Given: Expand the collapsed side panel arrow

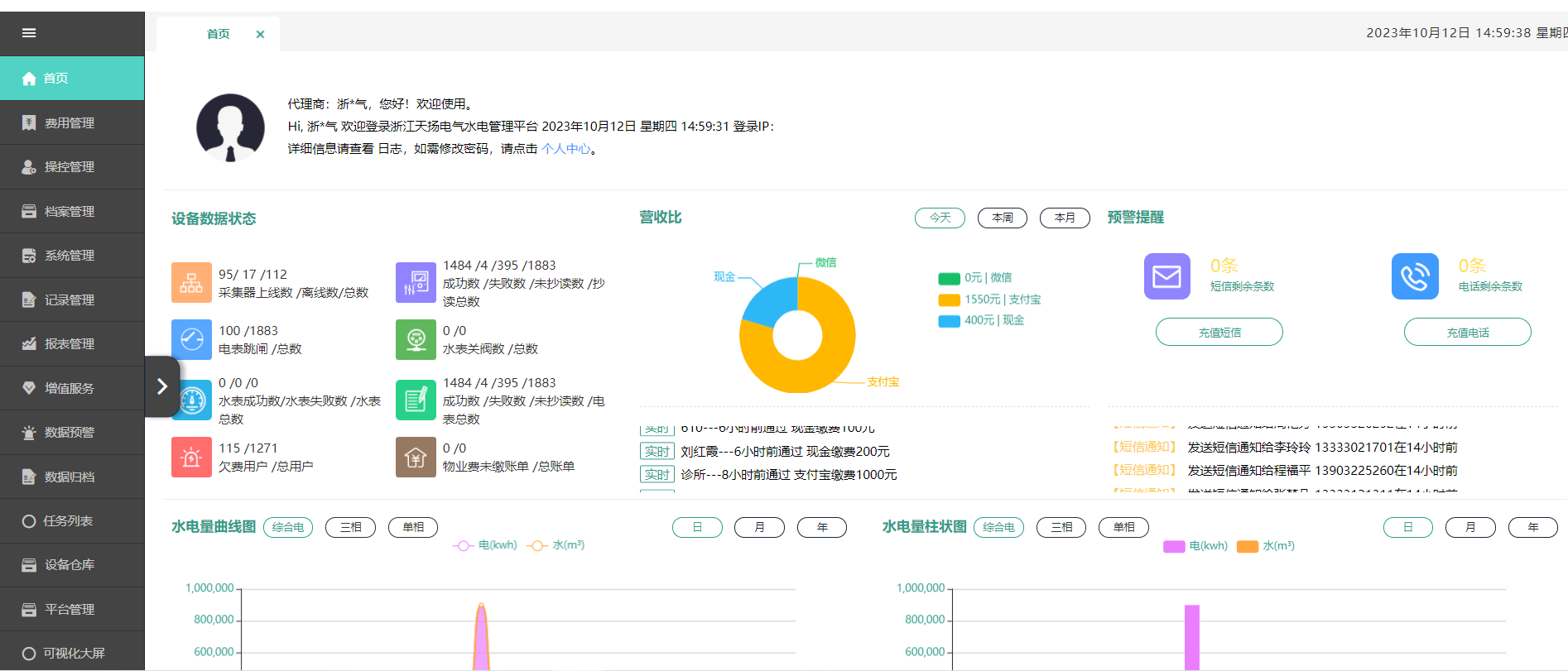Looking at the screenshot, I should click(162, 386).
